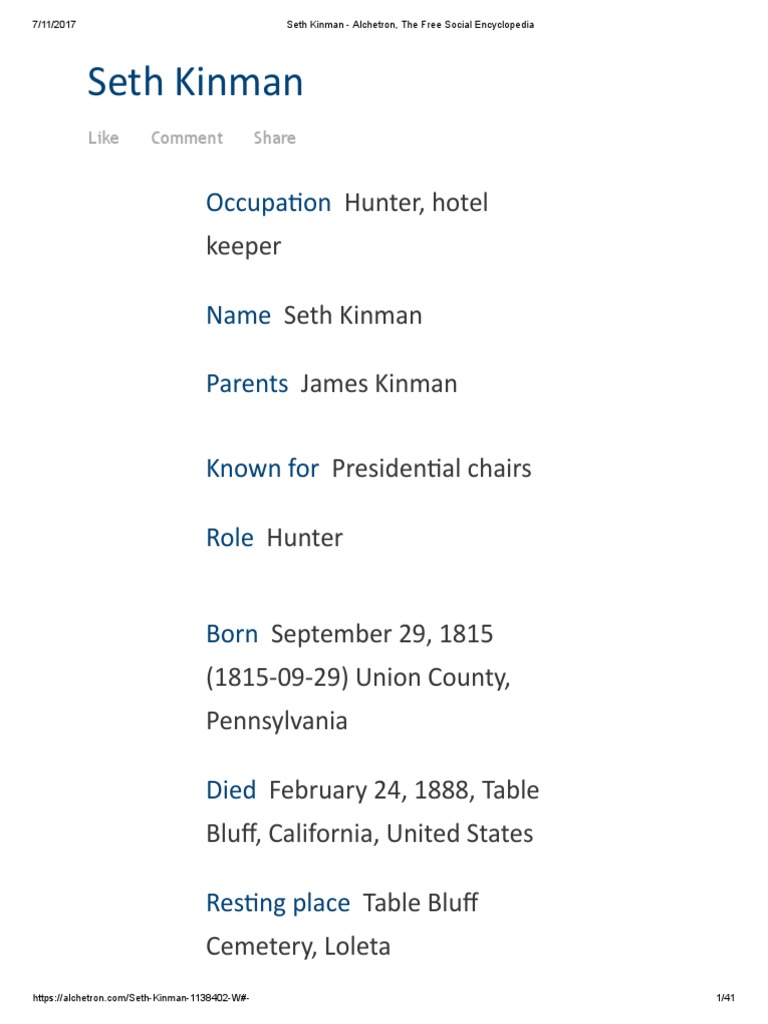The image size is (768, 1024).
Task: Click the Resting place label
Action: point(278,903)
